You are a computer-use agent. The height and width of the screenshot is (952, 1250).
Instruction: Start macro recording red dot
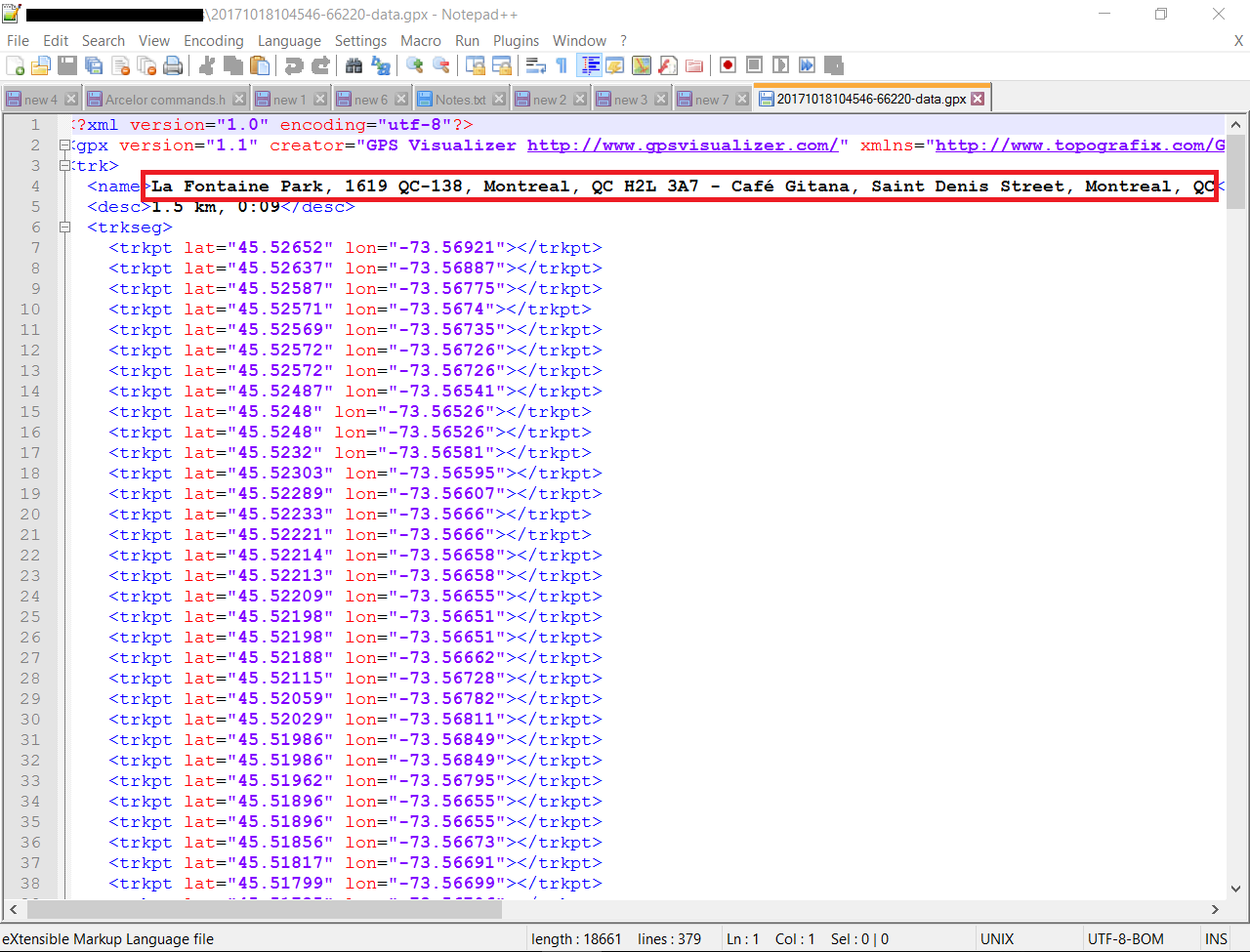728,65
